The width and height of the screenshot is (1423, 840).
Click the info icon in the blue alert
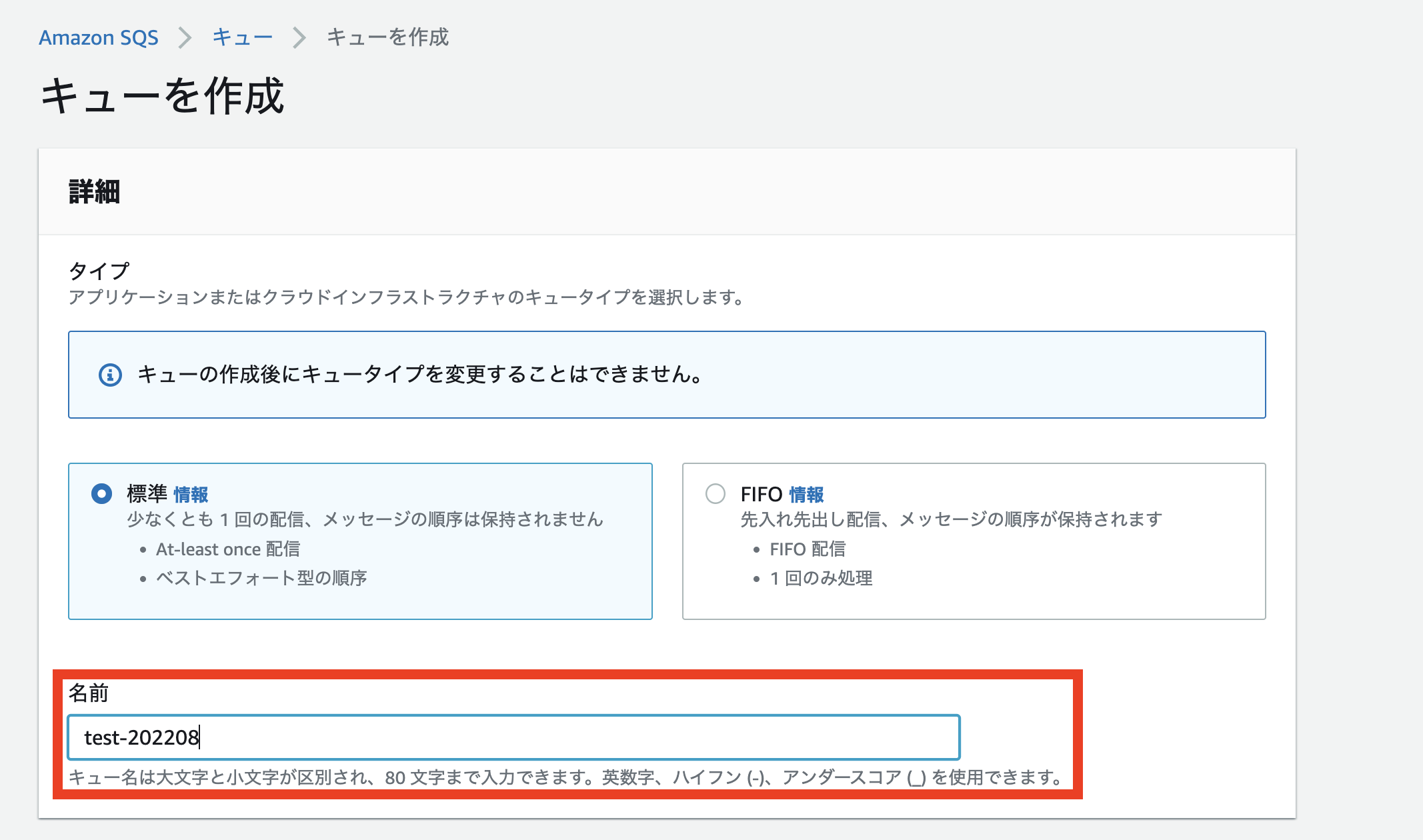(x=110, y=375)
